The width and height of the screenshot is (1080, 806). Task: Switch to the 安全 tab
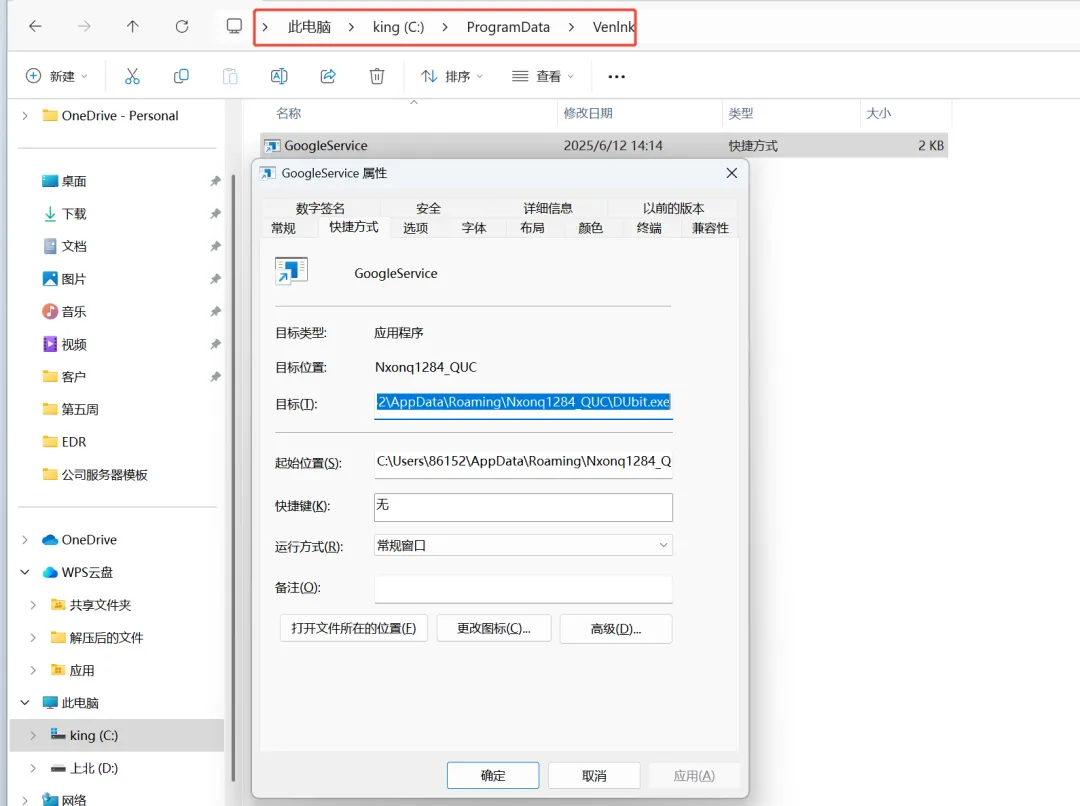coord(428,208)
